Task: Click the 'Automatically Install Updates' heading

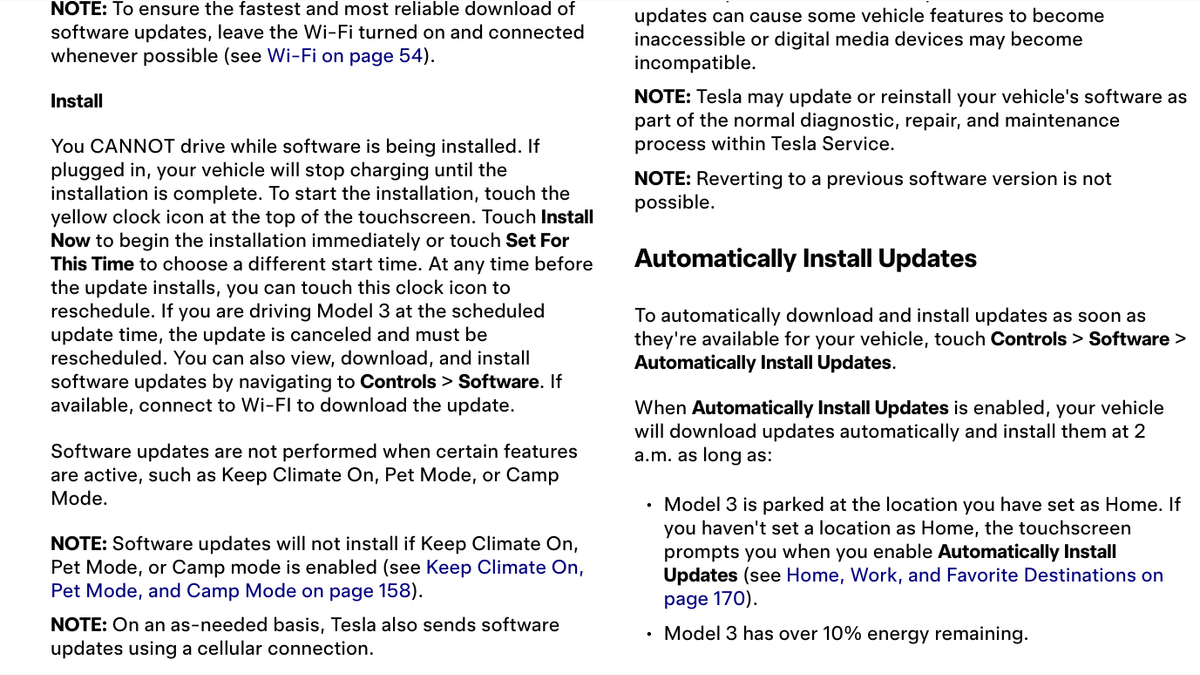Action: [x=805, y=258]
